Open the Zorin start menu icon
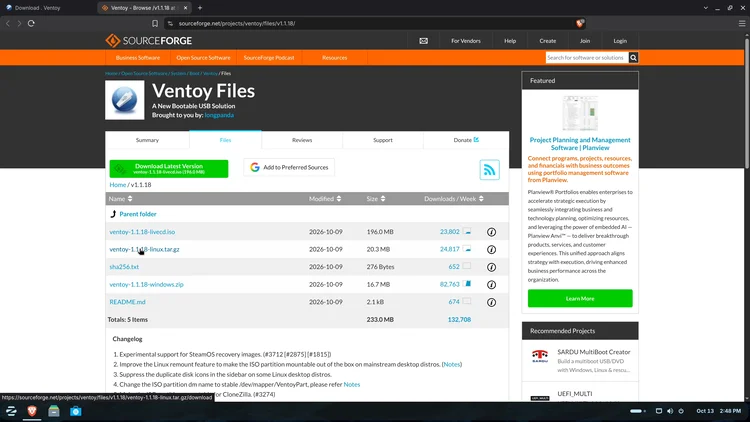The image size is (750, 422). coord(11,411)
